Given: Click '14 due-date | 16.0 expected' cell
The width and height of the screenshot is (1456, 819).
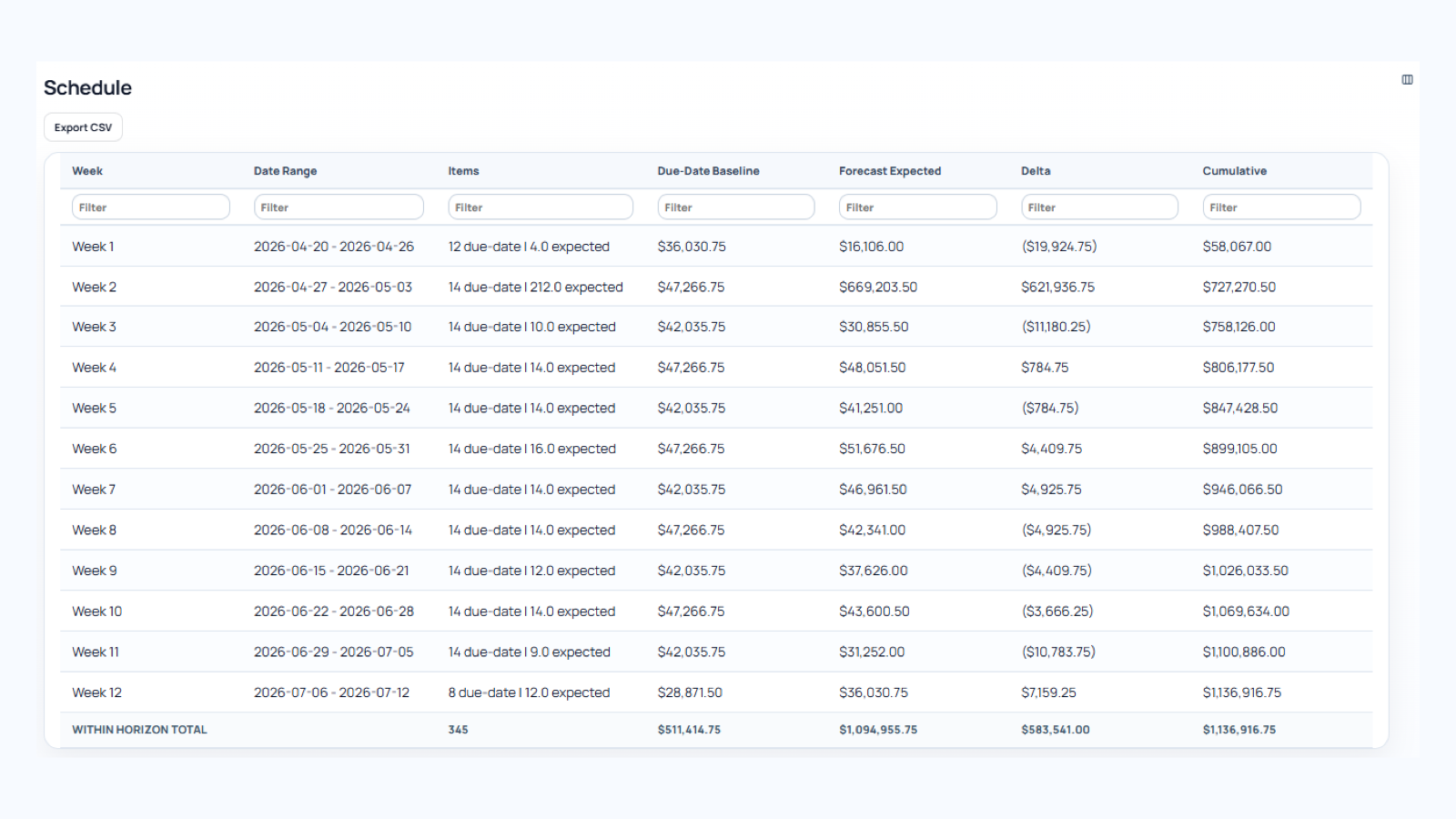Looking at the screenshot, I should click(532, 449).
